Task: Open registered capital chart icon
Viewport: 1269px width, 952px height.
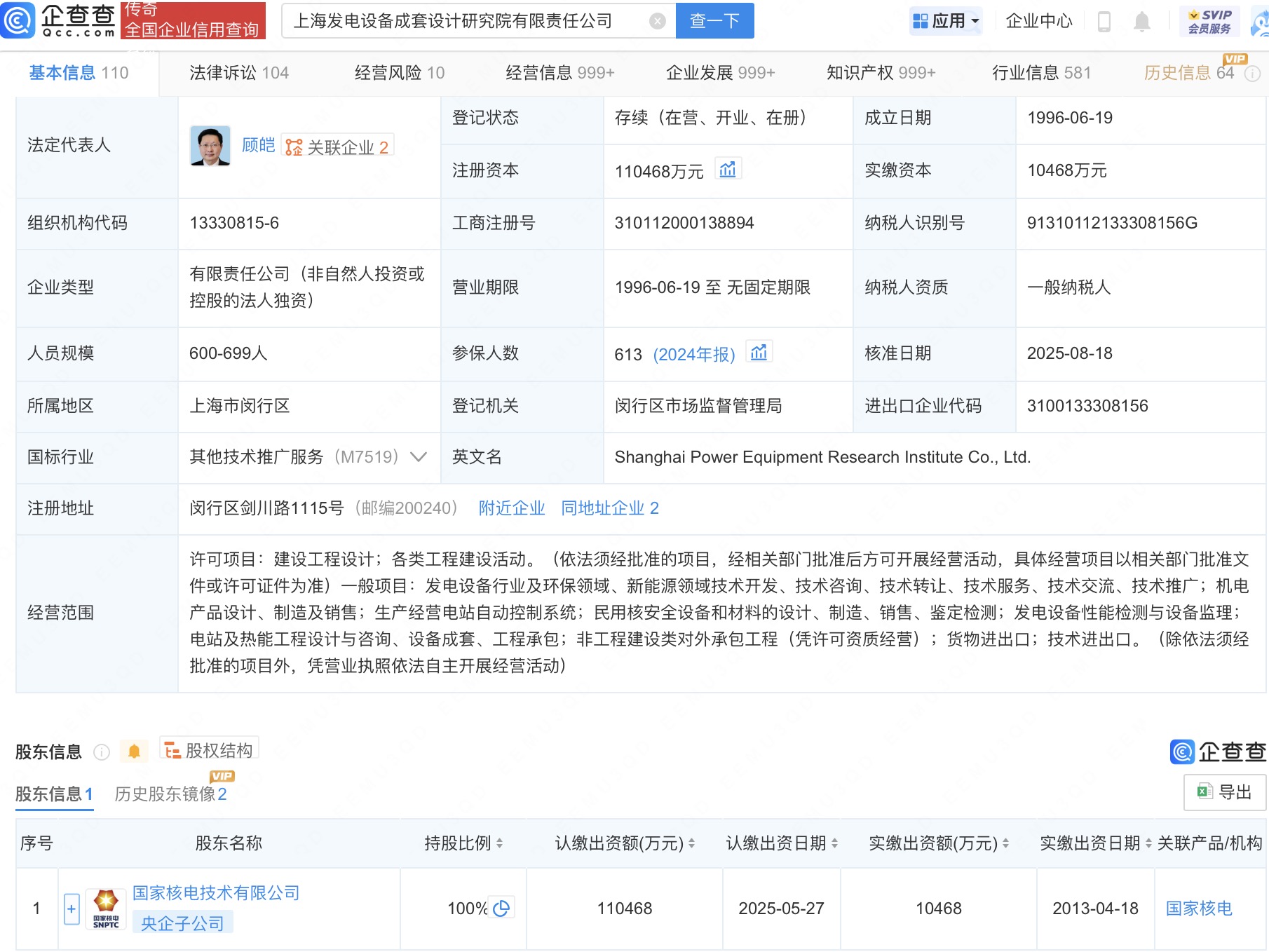Action: pyautogui.click(x=728, y=170)
